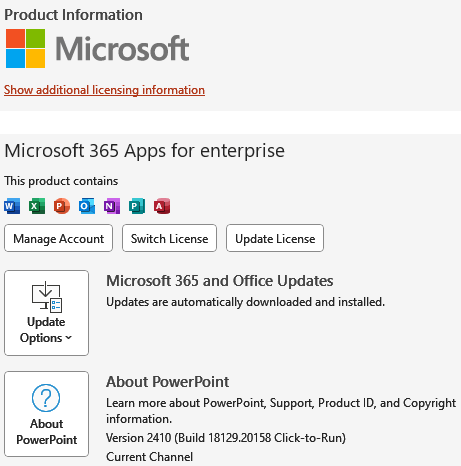
Task: Click the Microsoft four-color logo
Action: [25, 48]
